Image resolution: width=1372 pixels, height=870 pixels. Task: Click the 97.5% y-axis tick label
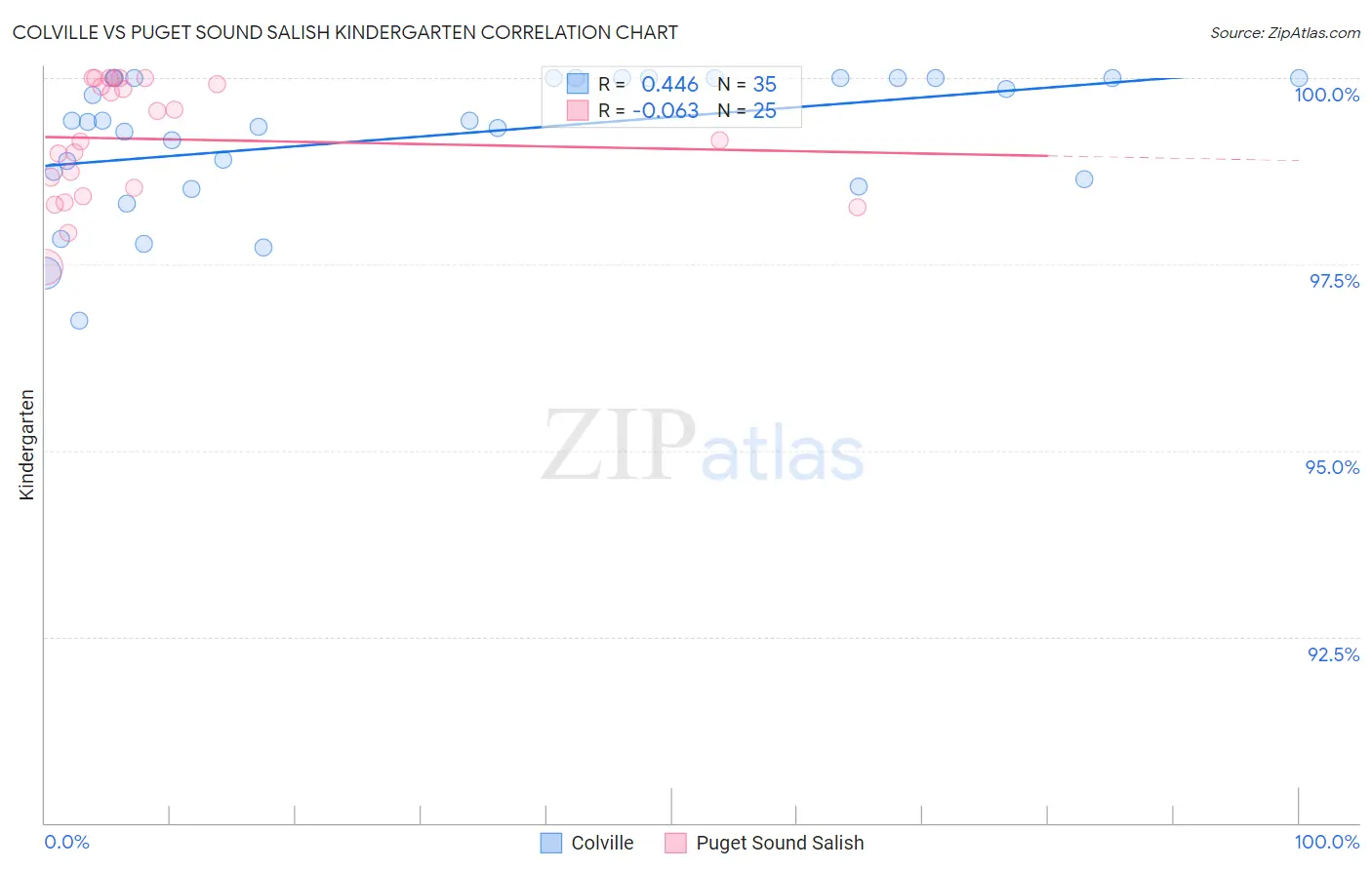[1334, 281]
